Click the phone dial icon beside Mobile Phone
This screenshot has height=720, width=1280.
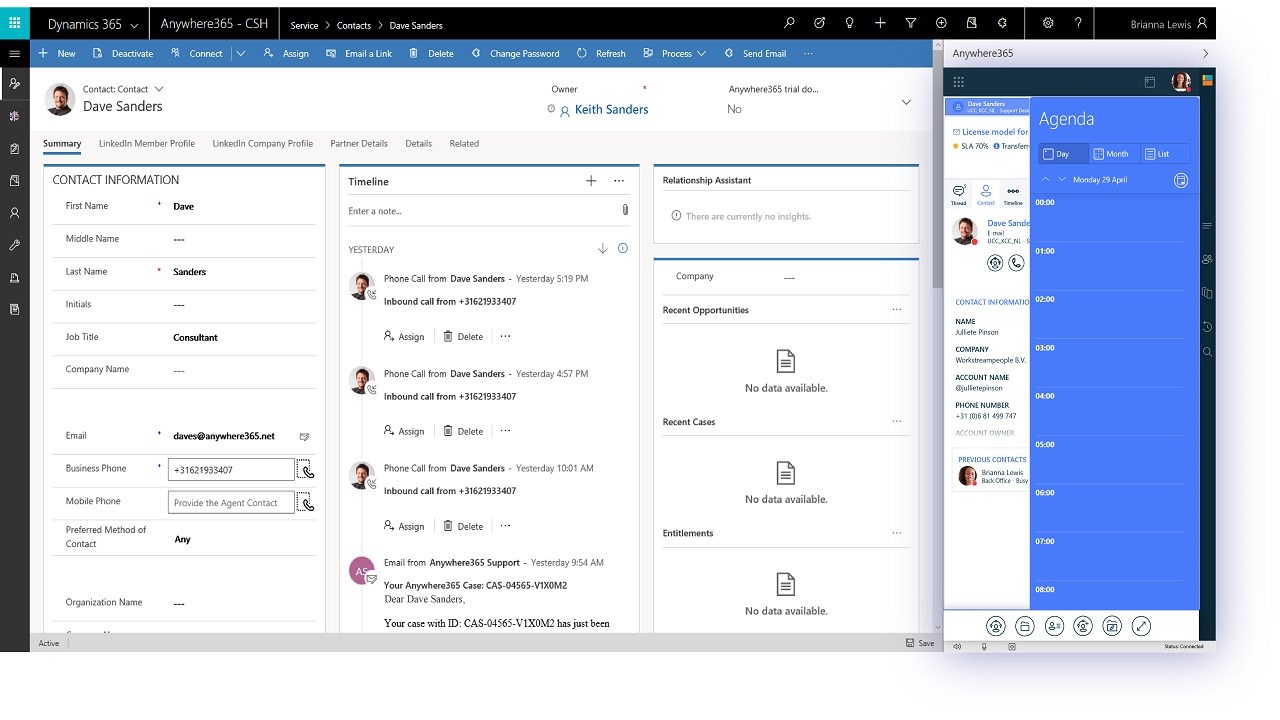[x=306, y=502]
